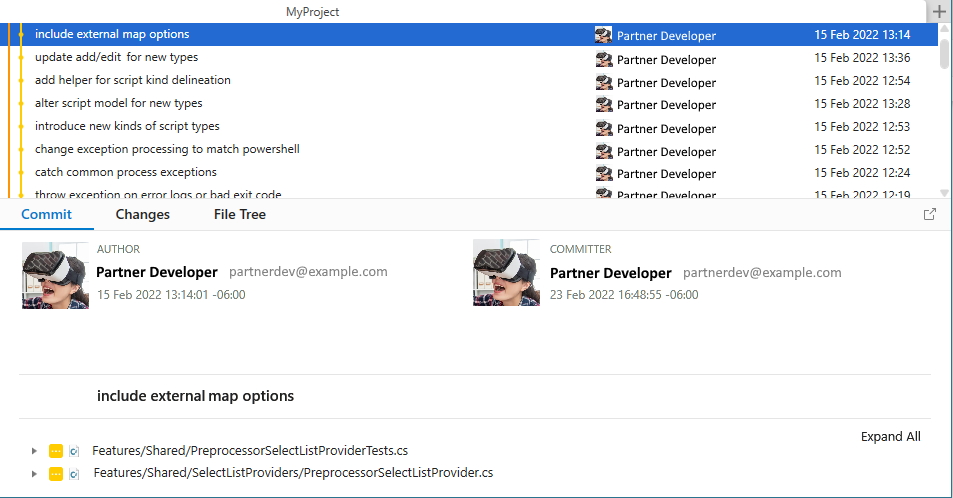Screen dimensions: 953x498
Task: Switch to the Changes tab
Action: tap(142, 215)
